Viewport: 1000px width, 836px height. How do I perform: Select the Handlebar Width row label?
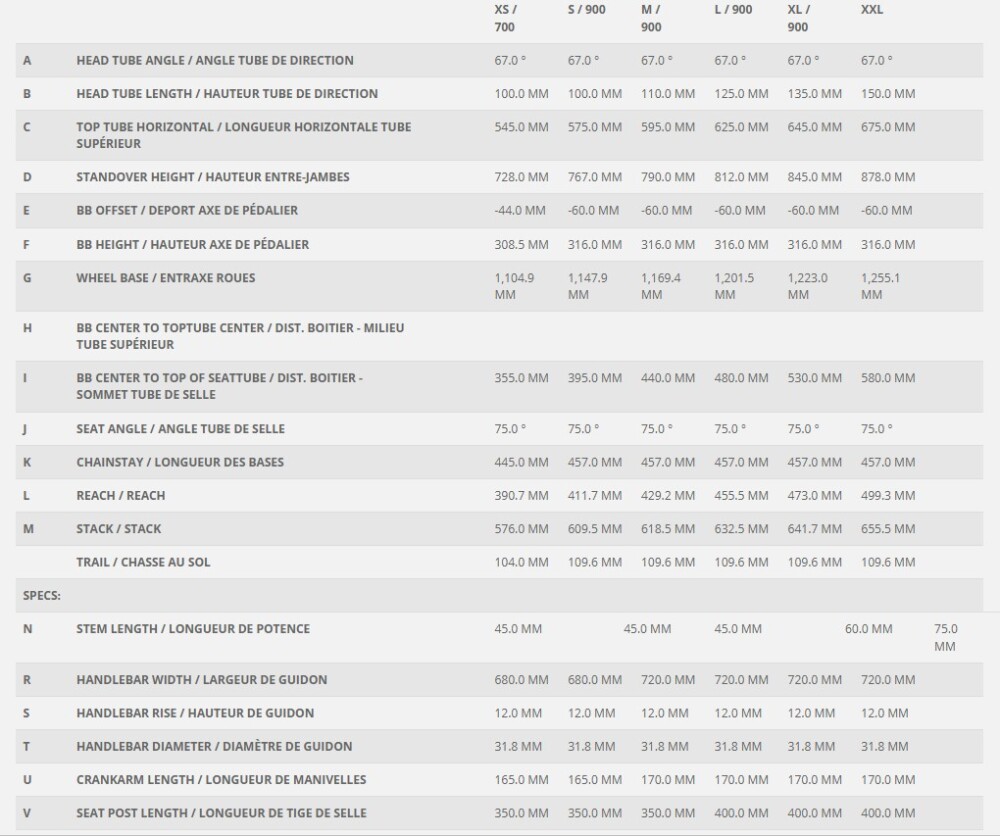(x=202, y=680)
